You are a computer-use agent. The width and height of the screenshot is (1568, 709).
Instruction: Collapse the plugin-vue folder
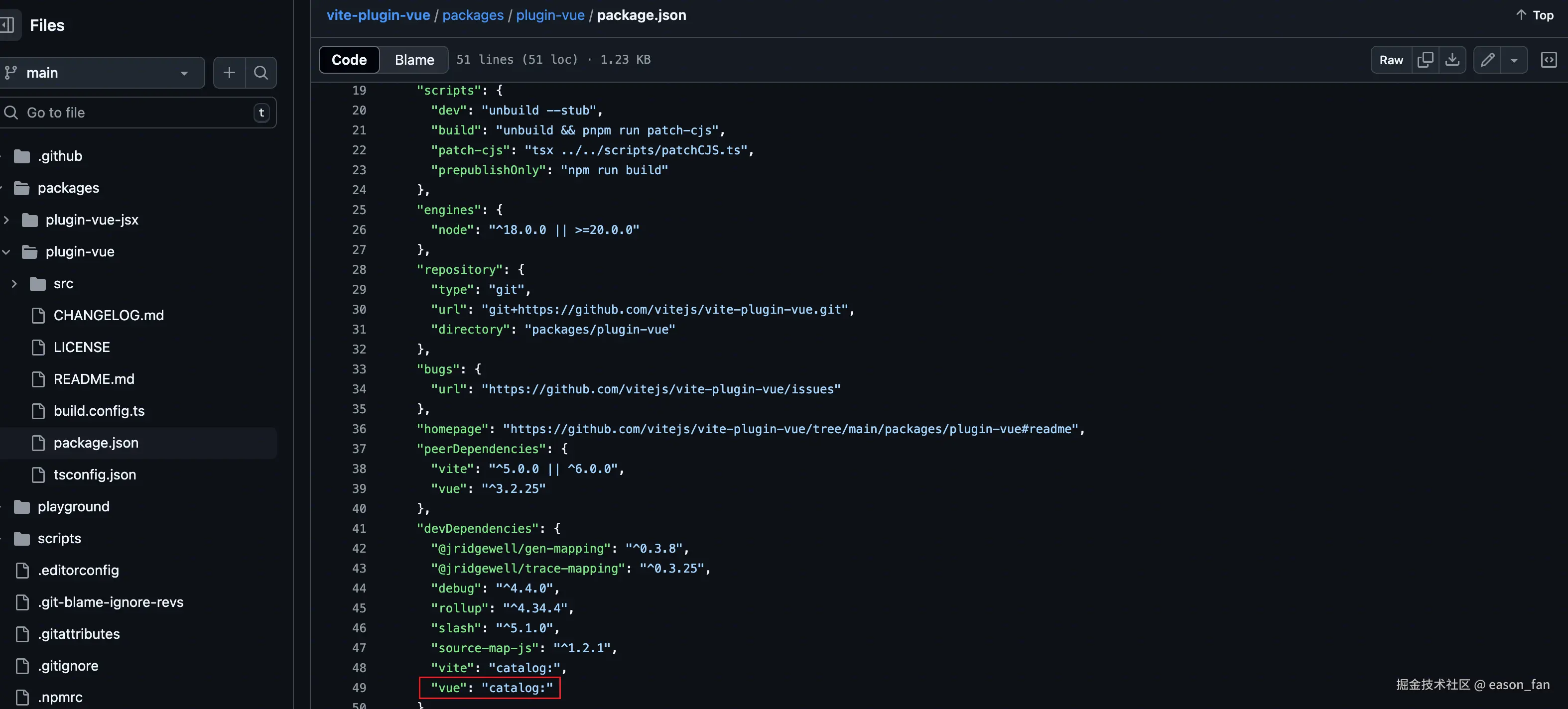[6, 252]
